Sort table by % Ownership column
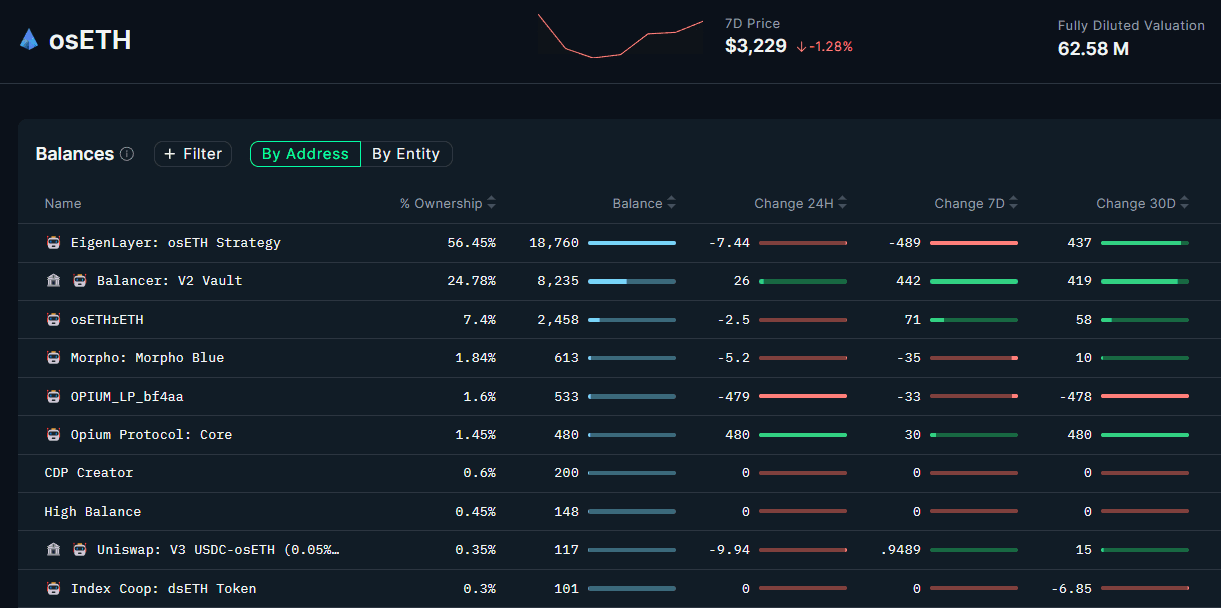 coord(491,204)
